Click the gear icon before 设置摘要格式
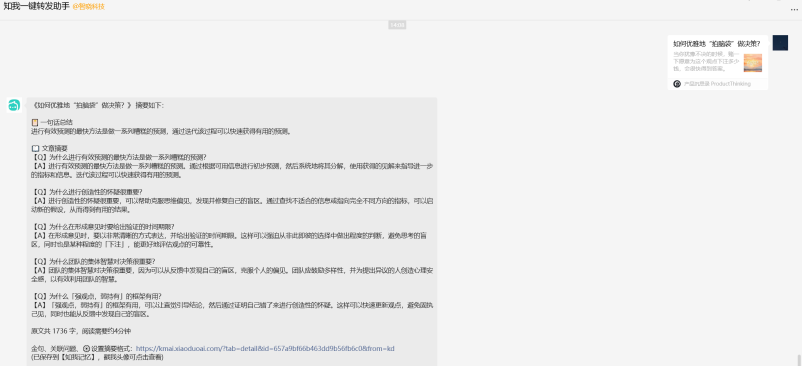The height and width of the screenshot is (366, 802). pos(86,349)
